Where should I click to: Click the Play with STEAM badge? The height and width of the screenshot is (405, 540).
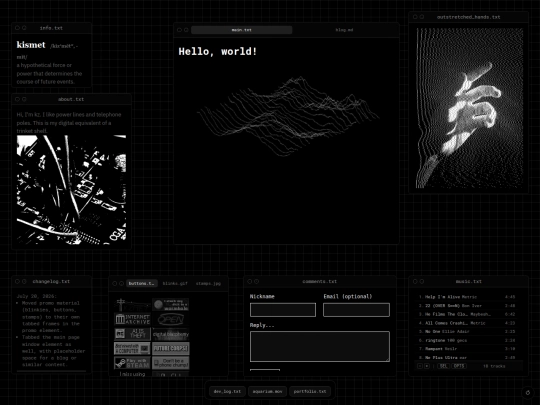pyautogui.click(x=132, y=363)
